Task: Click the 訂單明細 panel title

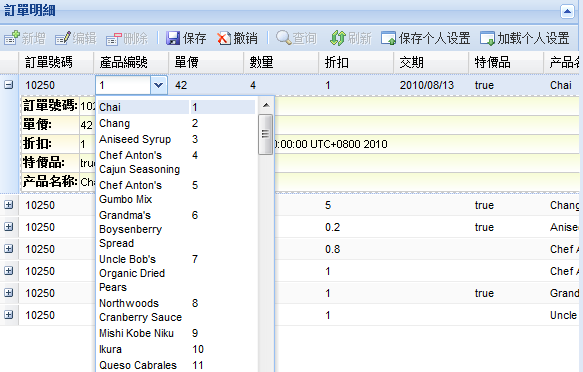Action: pos(30,10)
